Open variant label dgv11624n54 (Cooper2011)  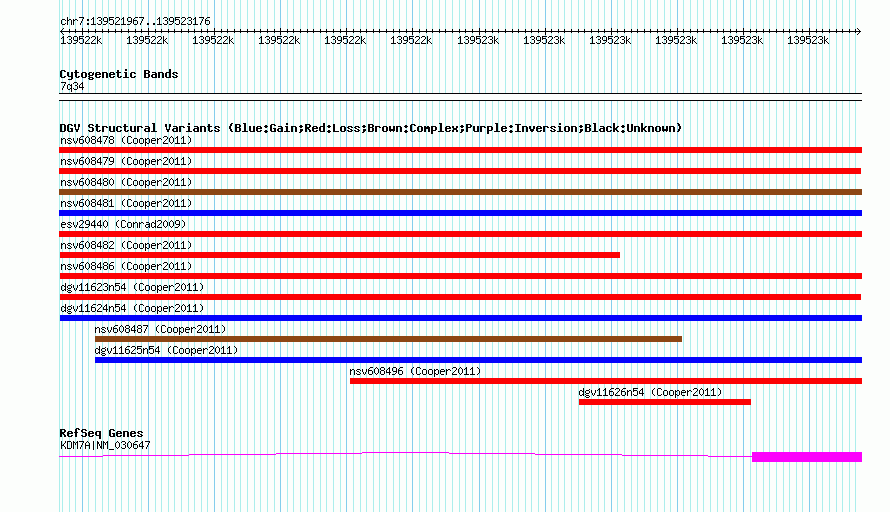tap(132, 308)
